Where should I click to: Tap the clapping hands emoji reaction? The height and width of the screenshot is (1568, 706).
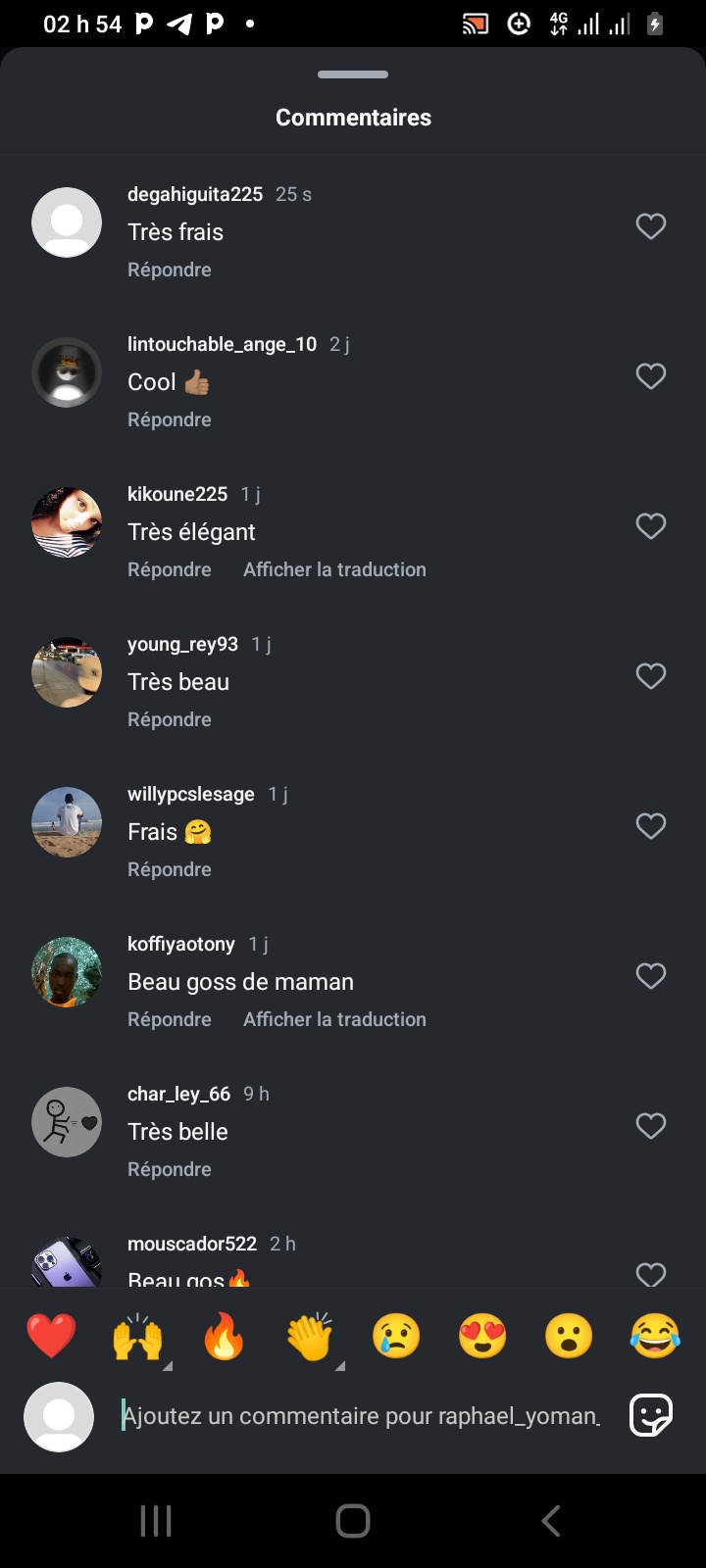(x=310, y=1336)
